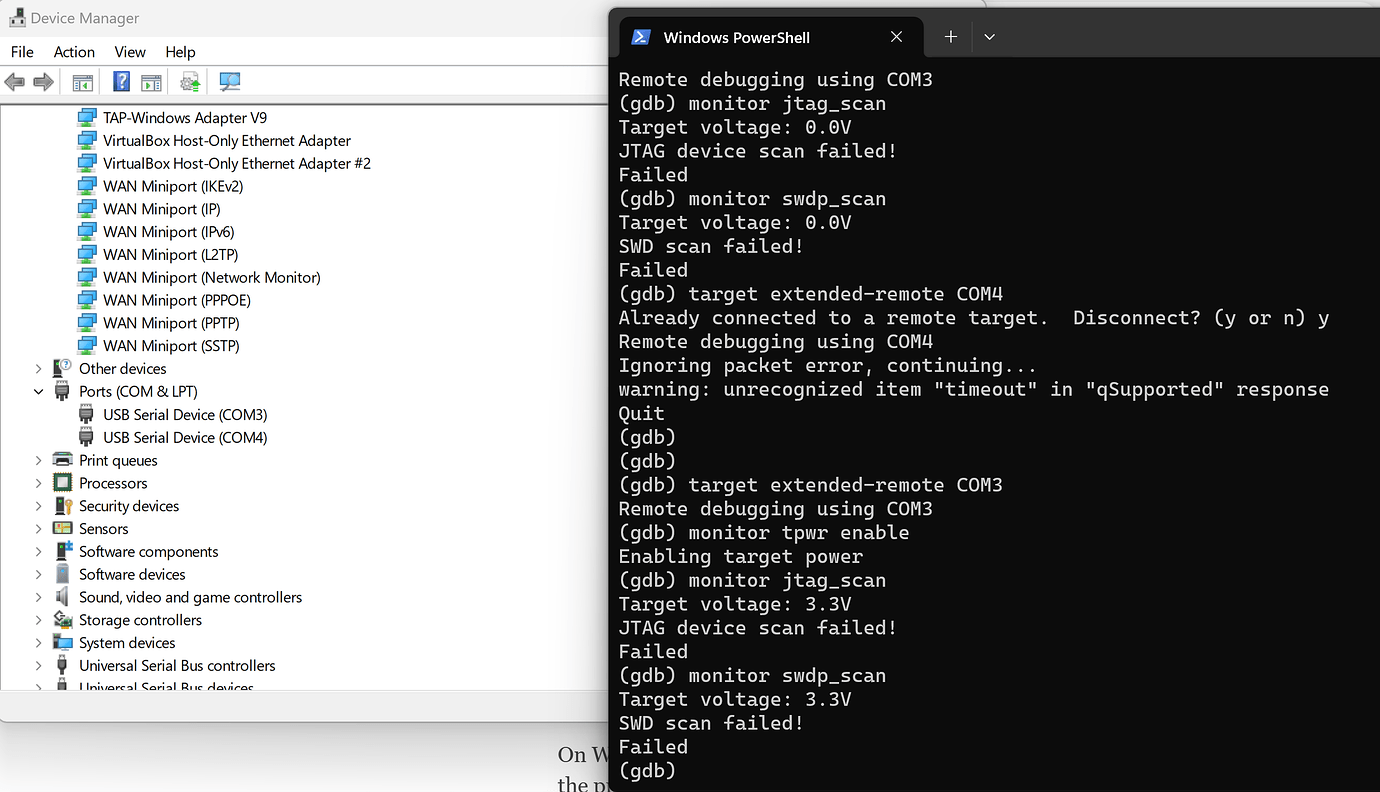Expand the Sound, video and game controllers node
The image size is (1380, 792).
coord(39,597)
